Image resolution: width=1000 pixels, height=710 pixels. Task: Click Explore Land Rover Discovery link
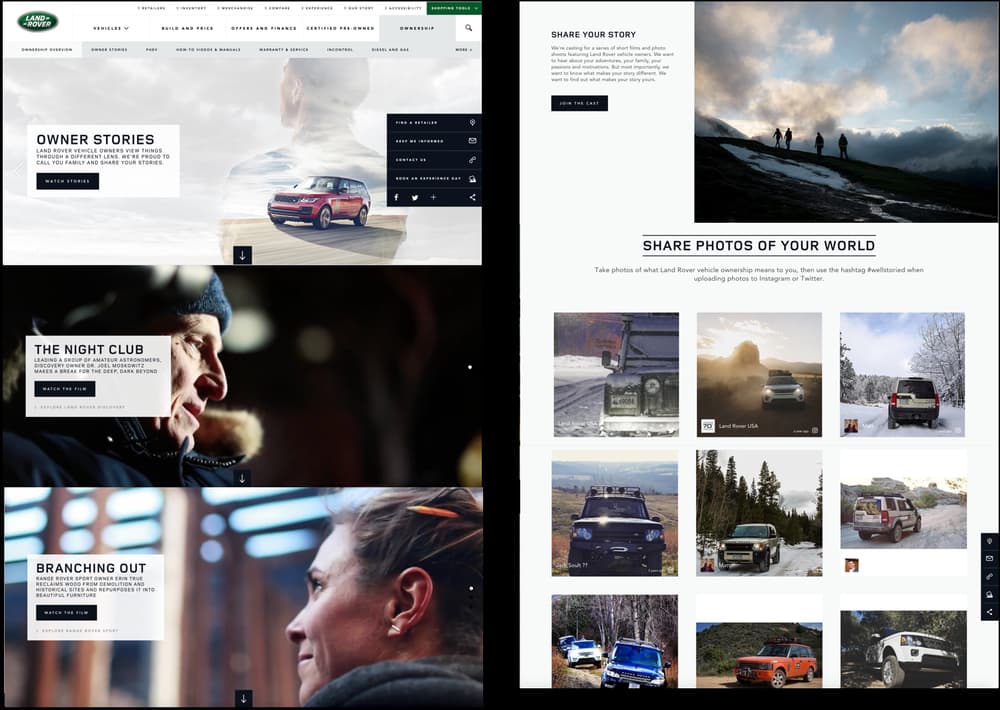tap(80, 407)
